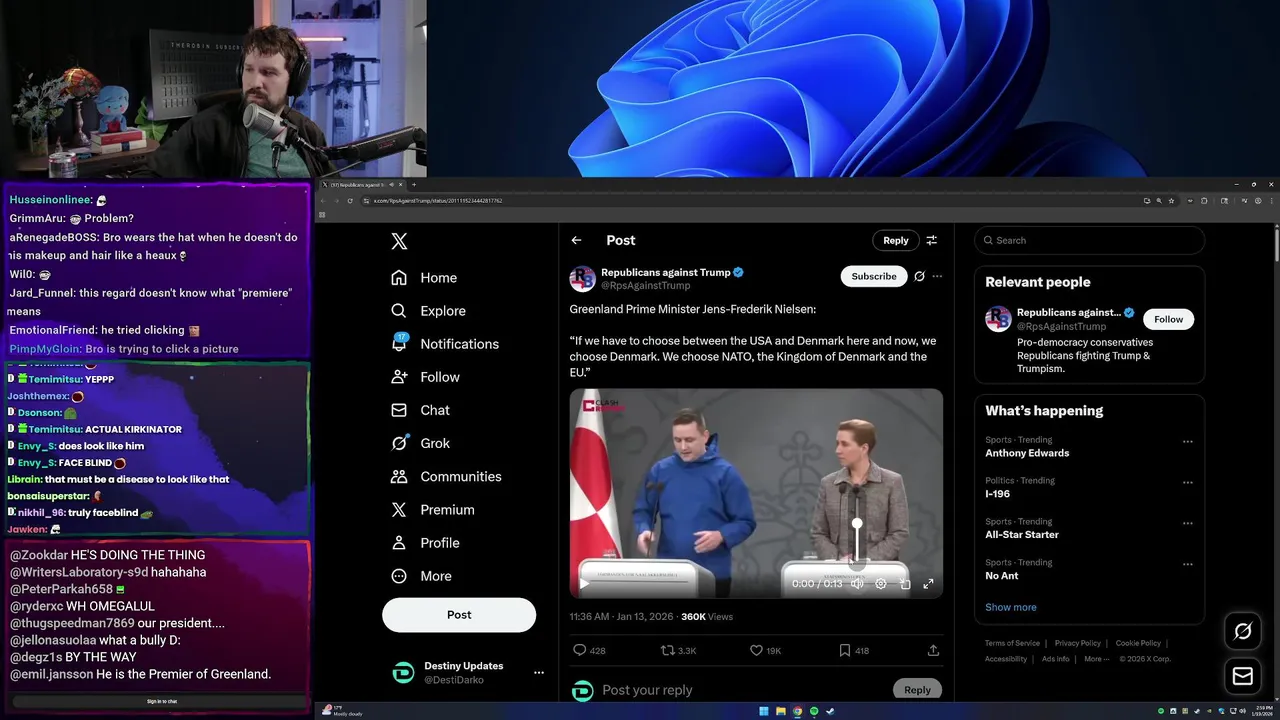
Task: Click the Reply button beside the reply field
Action: [x=917, y=690]
